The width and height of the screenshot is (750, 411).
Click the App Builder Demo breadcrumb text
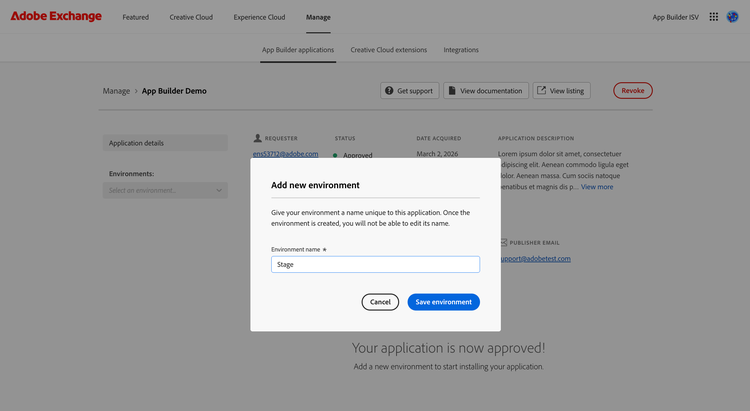[174, 91]
